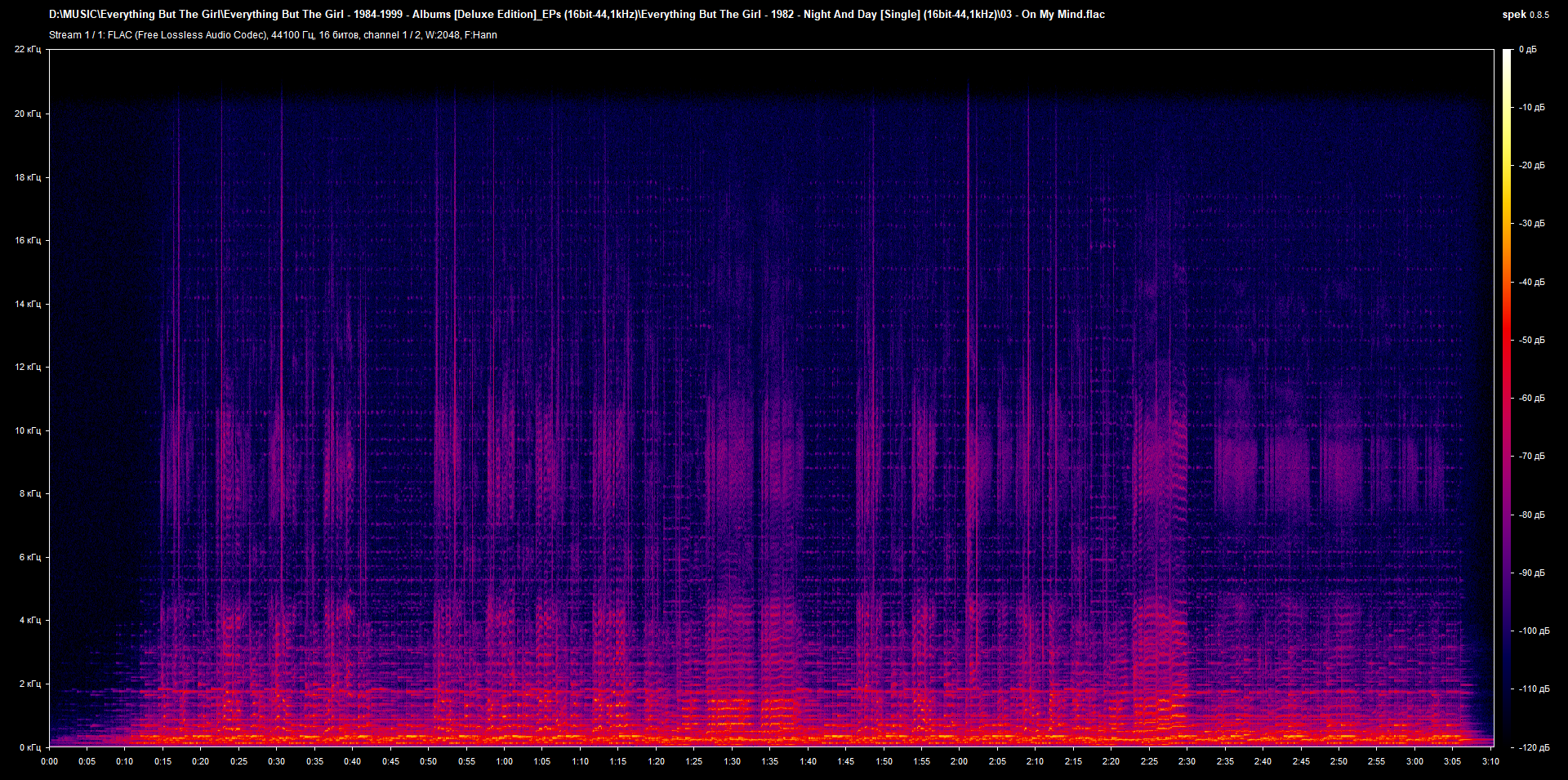Image resolution: width=1568 pixels, height=780 pixels.
Task: Click the 1:35 time axis label
Action: coord(770,761)
